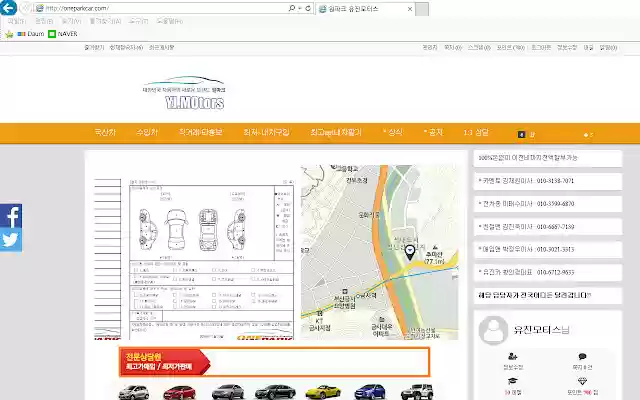Close the open browser tab

[410, 9]
